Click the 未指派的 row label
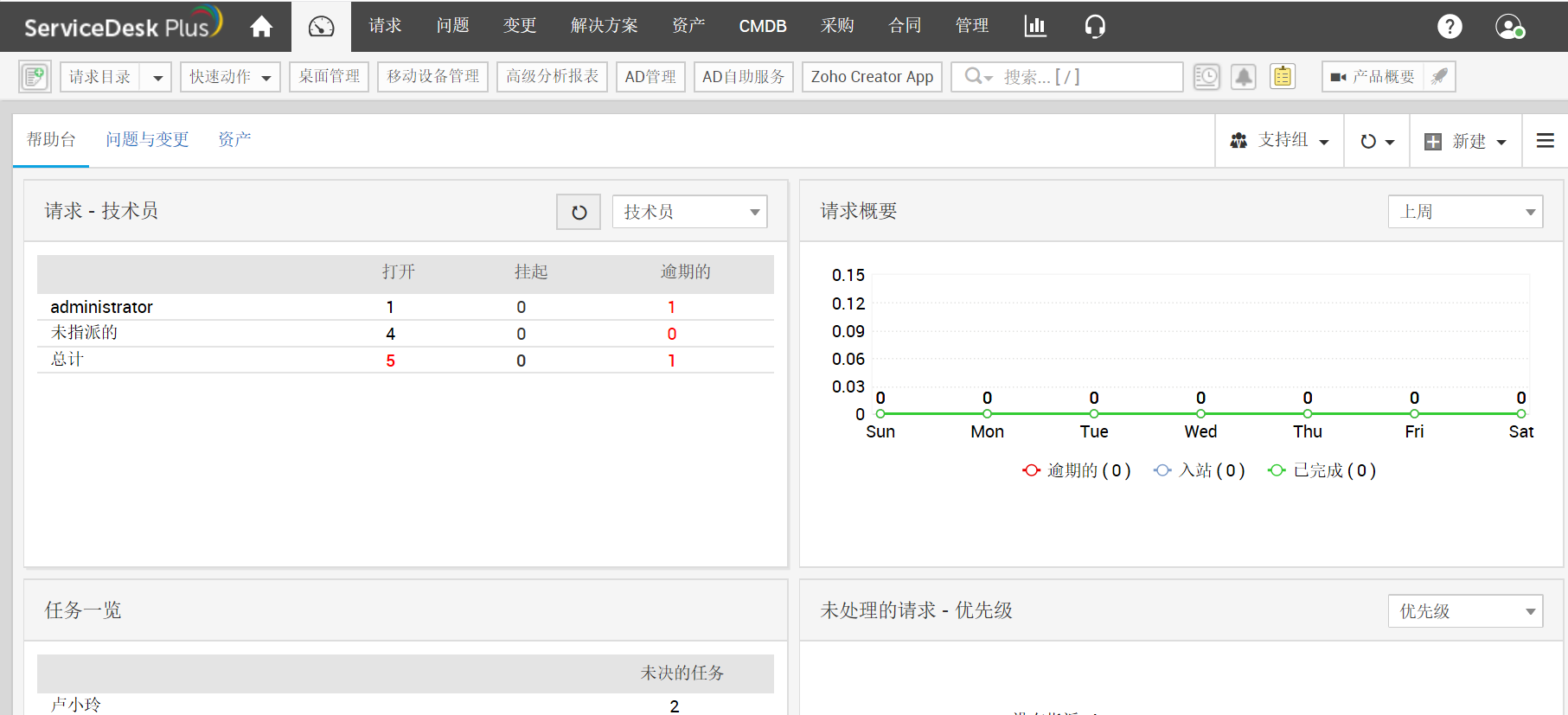 (84, 333)
